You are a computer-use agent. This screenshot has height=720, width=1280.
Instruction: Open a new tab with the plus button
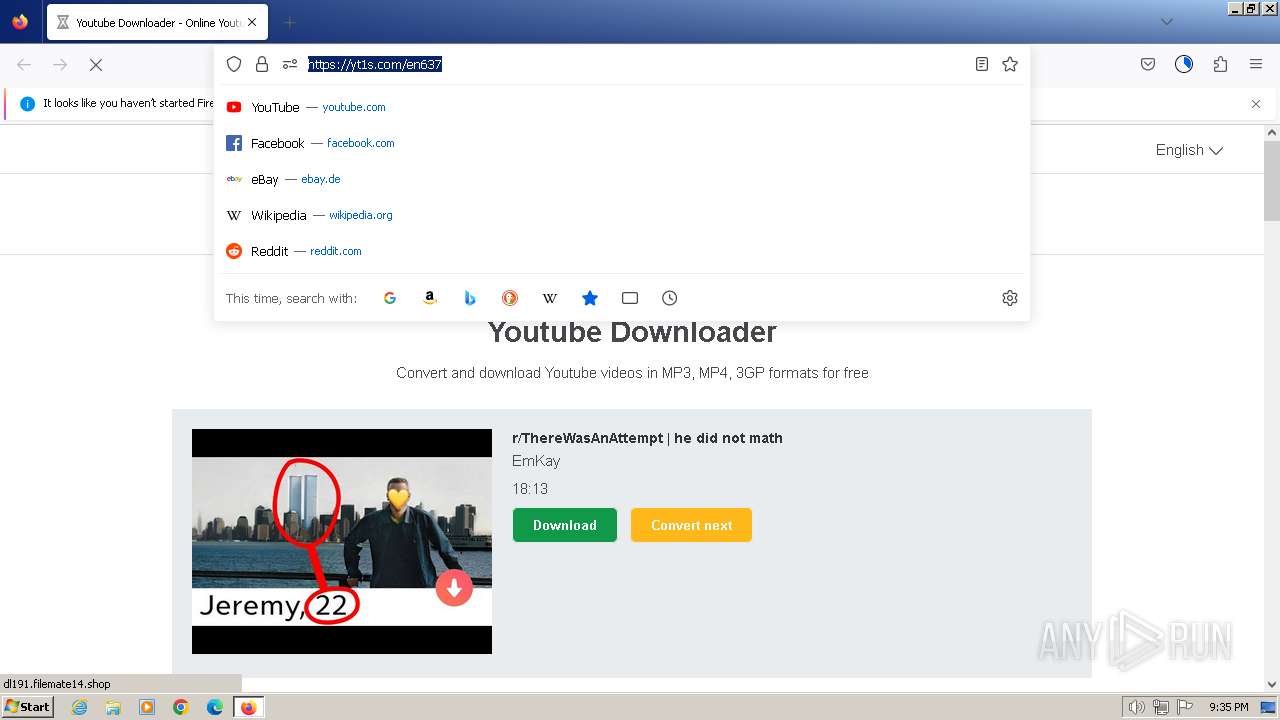(x=289, y=22)
